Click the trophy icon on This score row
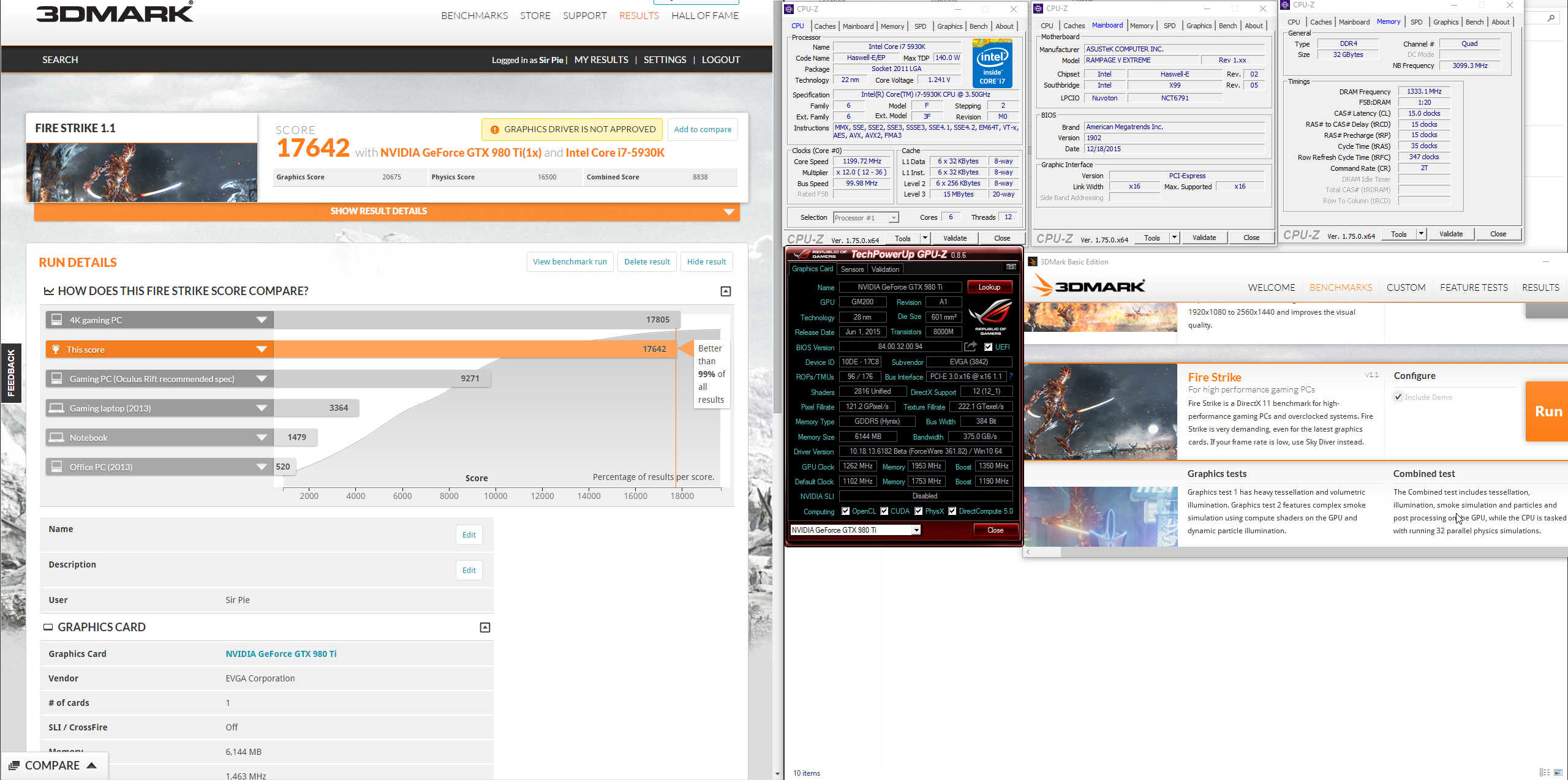The width and height of the screenshot is (1568, 780). point(56,349)
